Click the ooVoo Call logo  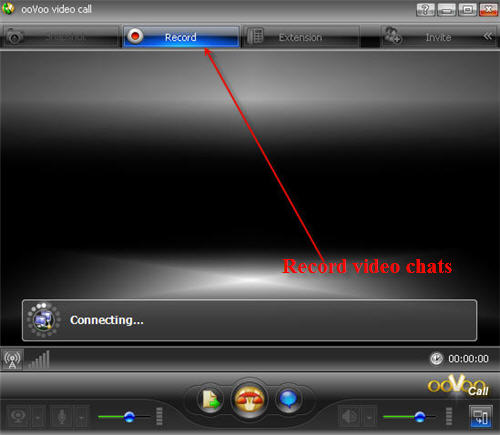(458, 386)
